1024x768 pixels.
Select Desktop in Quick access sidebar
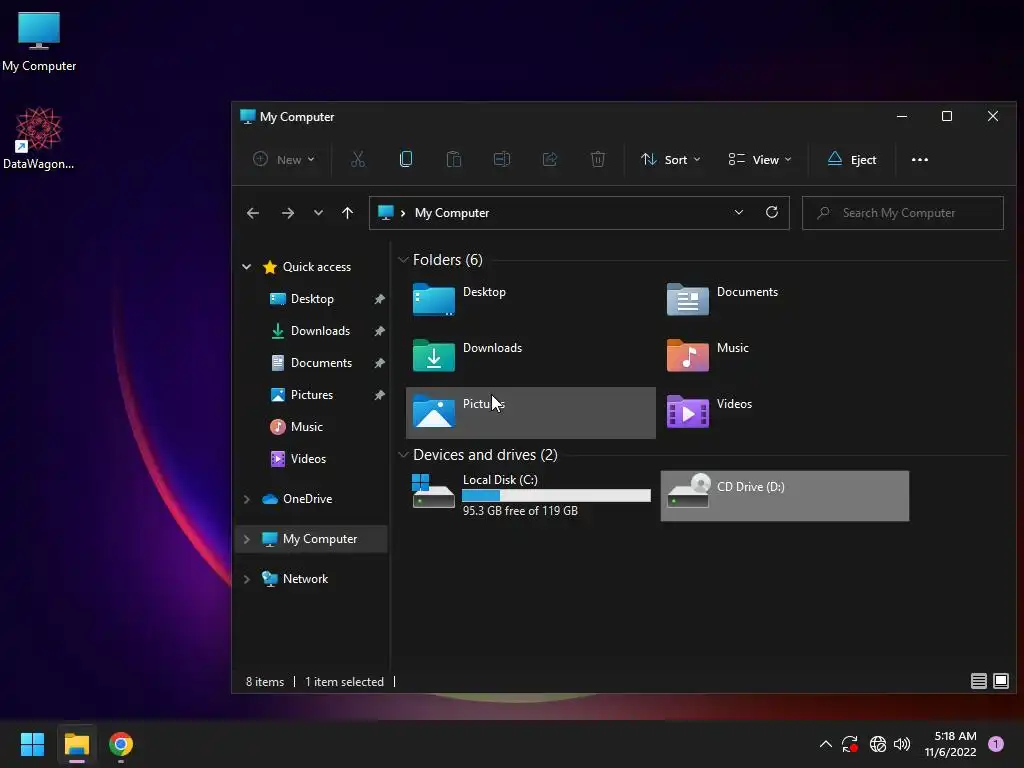pyautogui.click(x=312, y=298)
